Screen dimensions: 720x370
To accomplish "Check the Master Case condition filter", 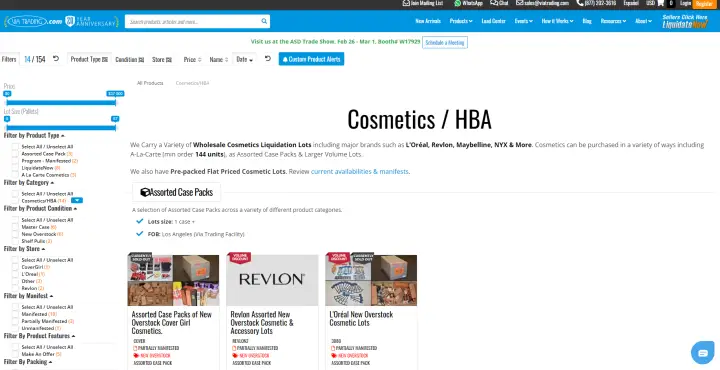I will click(x=16, y=227).
